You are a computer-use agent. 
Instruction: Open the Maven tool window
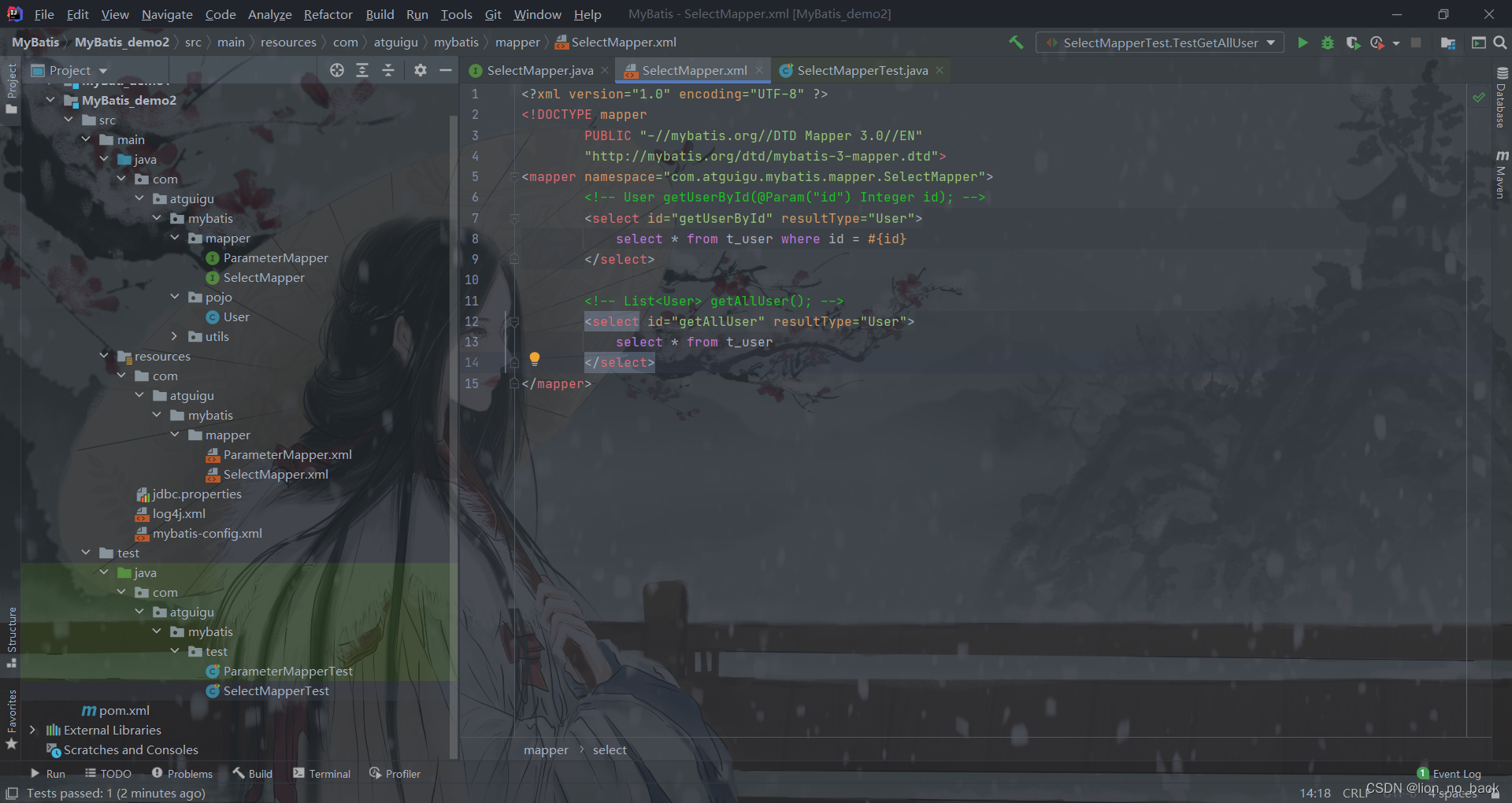[x=1501, y=174]
